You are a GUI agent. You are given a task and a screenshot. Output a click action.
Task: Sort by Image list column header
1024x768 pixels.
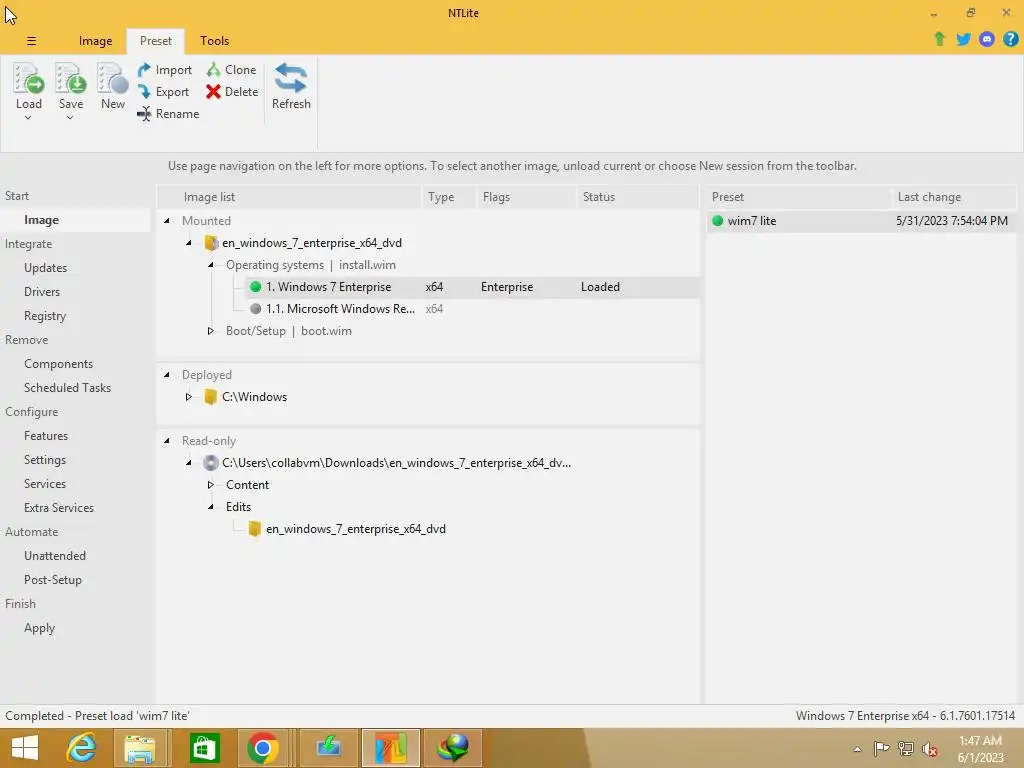[290, 197]
